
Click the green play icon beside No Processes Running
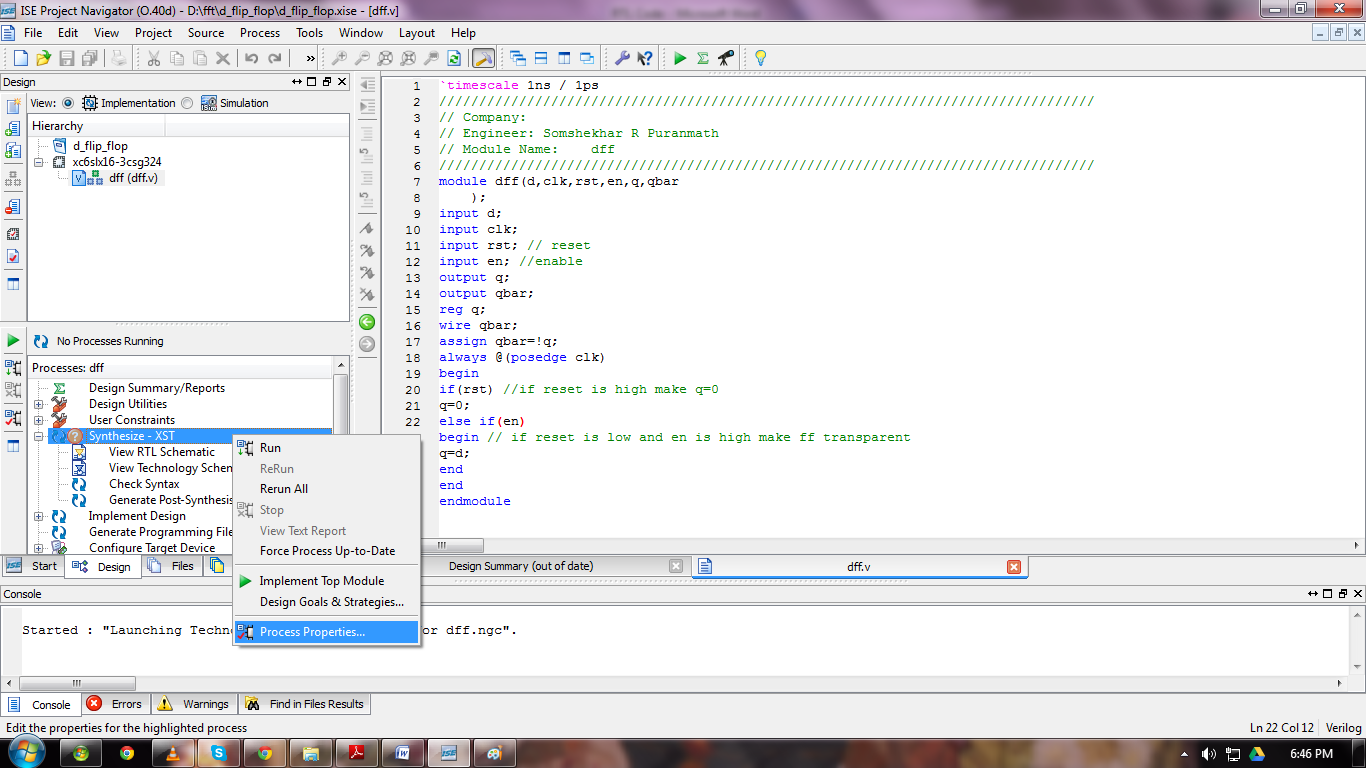click(13, 341)
